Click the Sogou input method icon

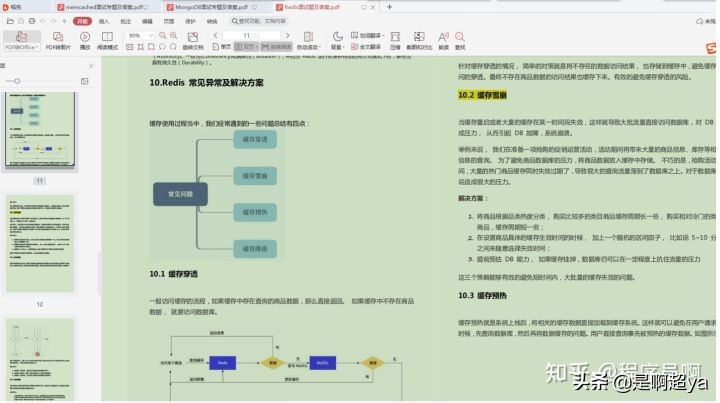[711, 48]
